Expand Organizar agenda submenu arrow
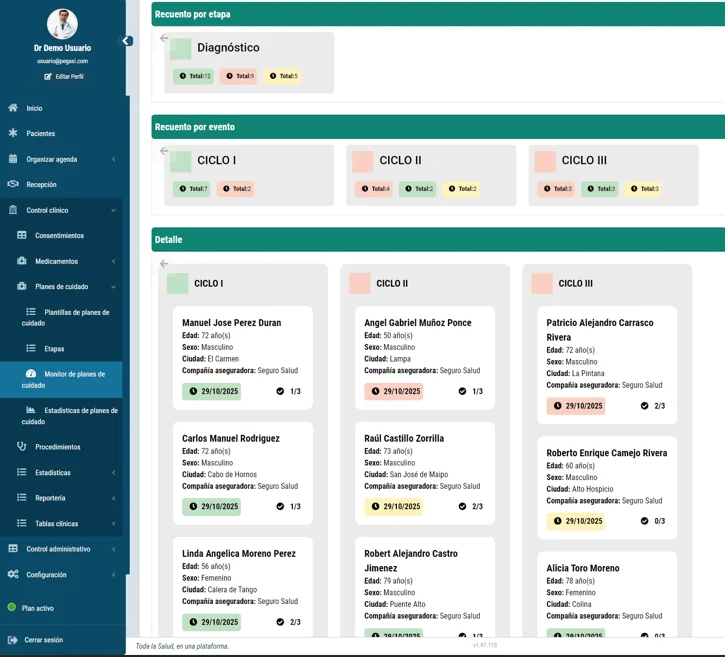This screenshot has height=657, width=725. click(x=114, y=159)
